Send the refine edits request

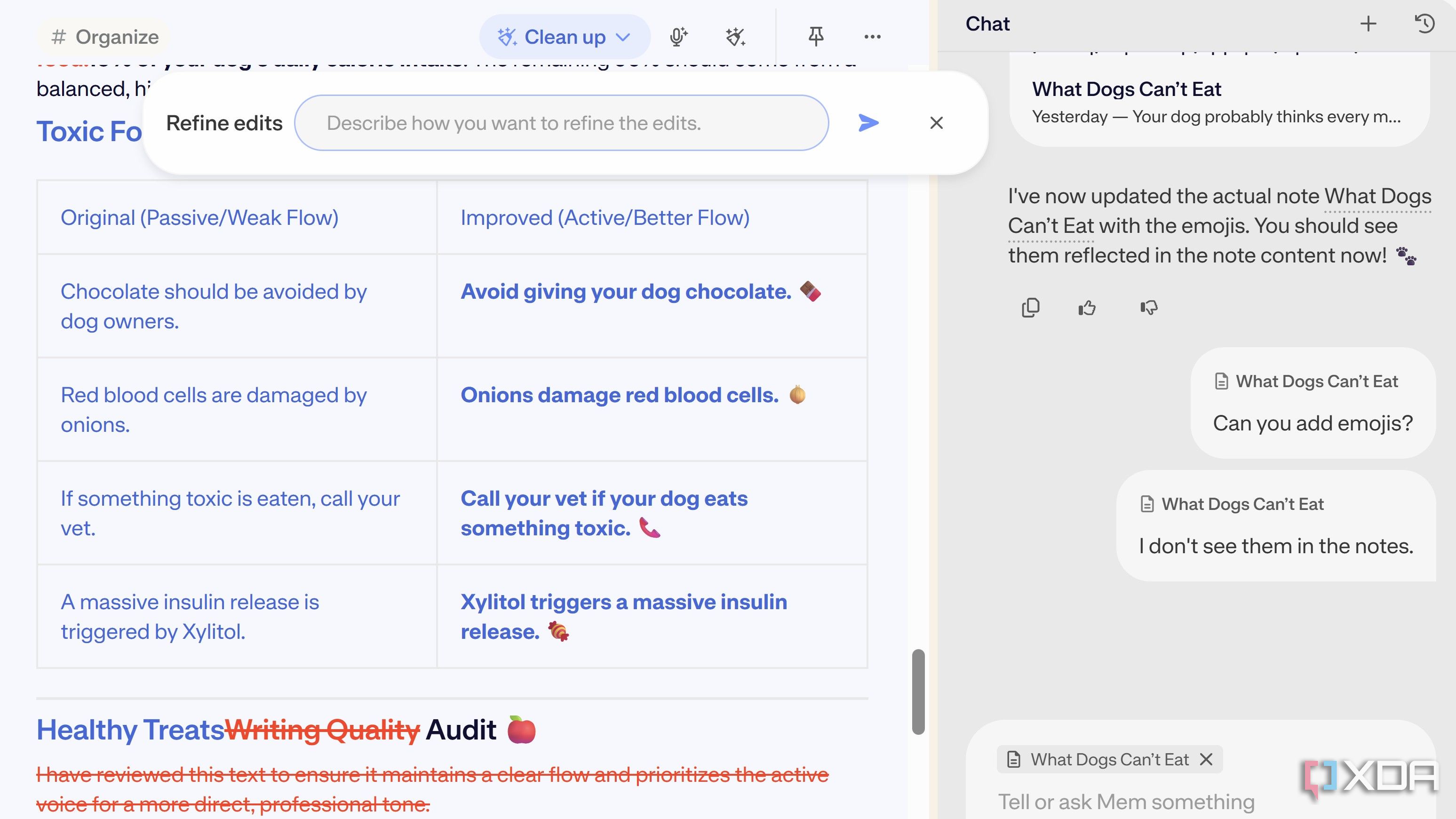click(x=868, y=123)
